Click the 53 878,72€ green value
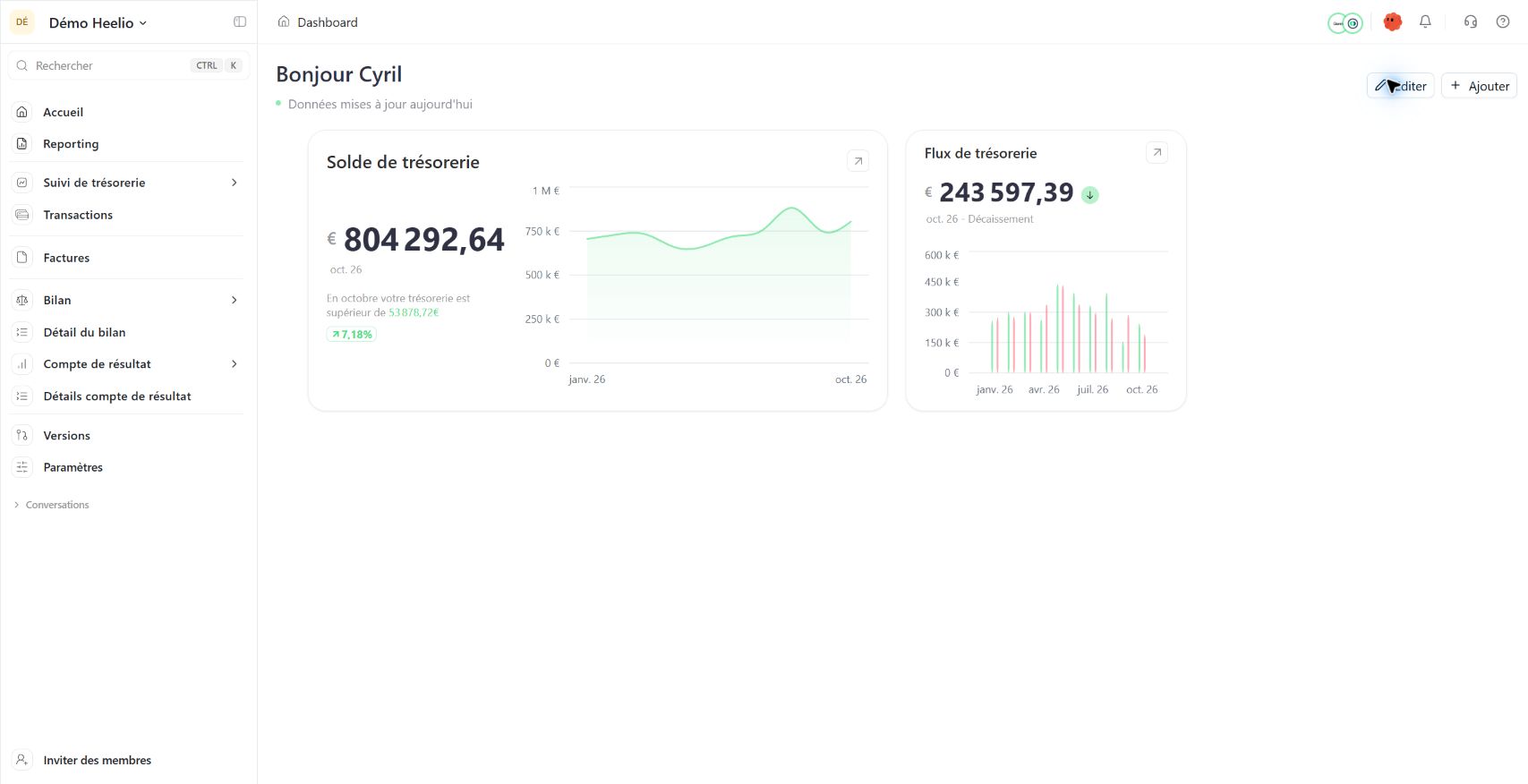Screen dimensions: 1528x784 [414, 312]
